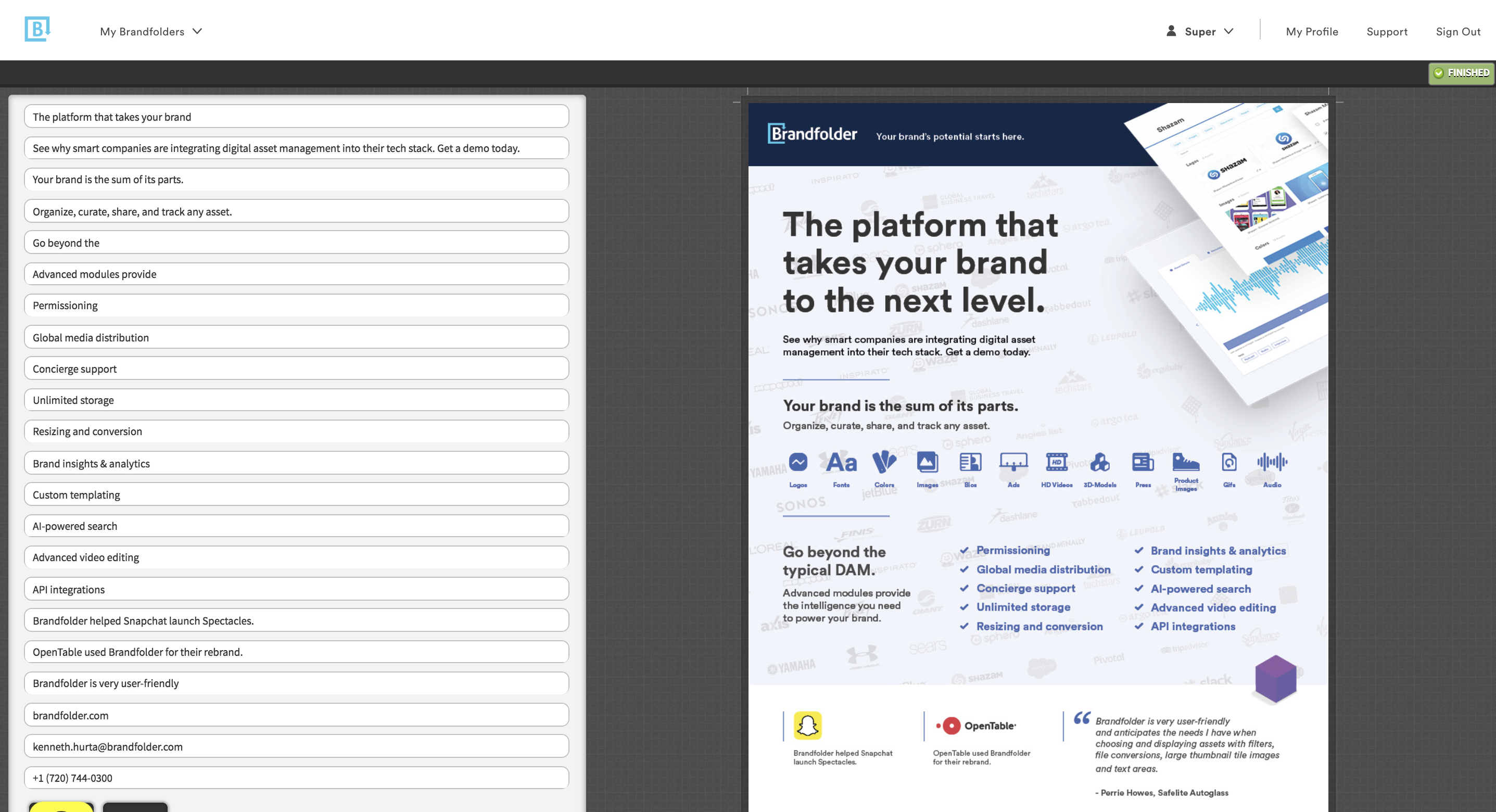Edit the brandfolder.com input field
Screen dimensions: 1496x812
click(296, 715)
